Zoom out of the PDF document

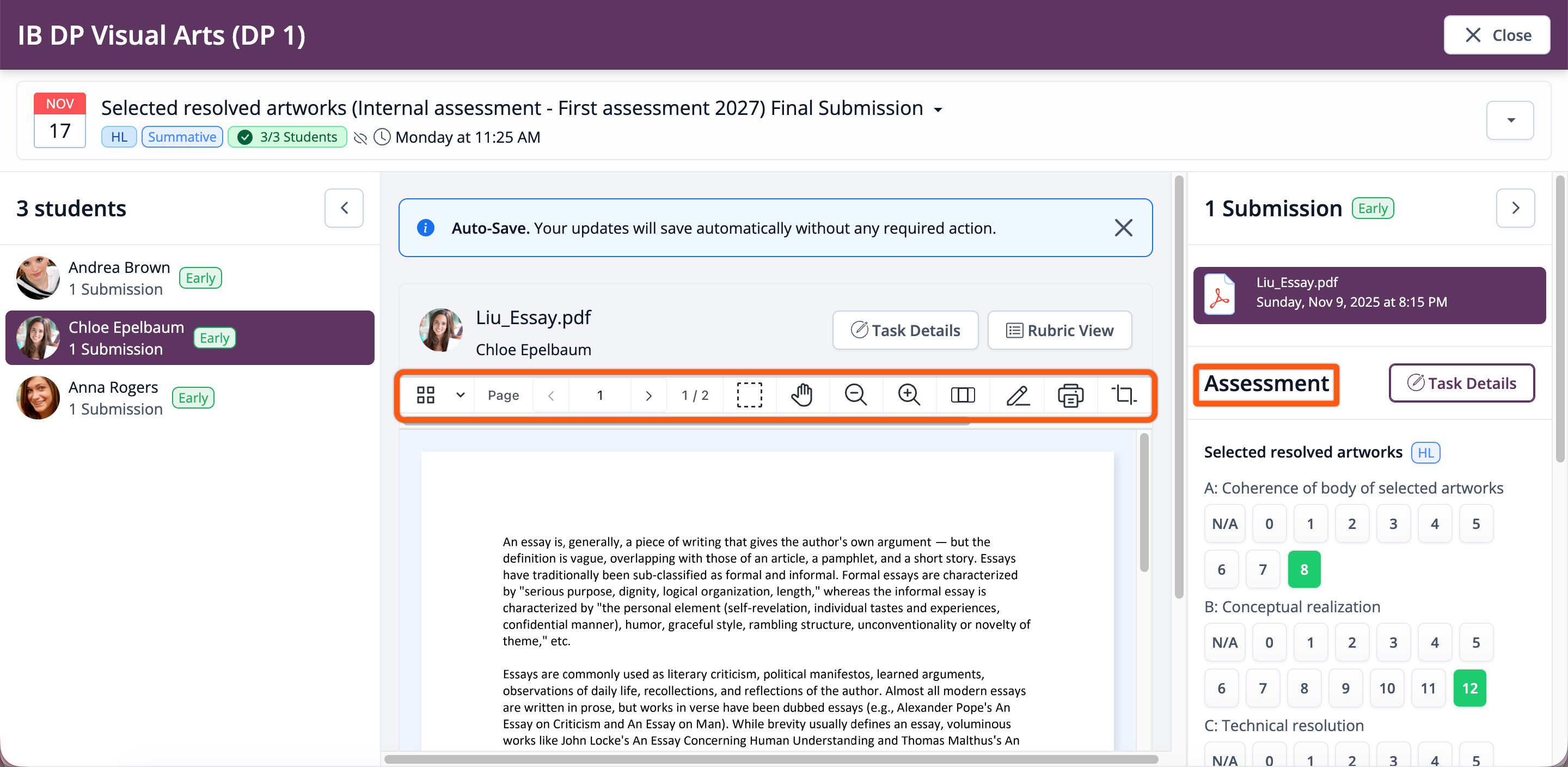(855, 395)
